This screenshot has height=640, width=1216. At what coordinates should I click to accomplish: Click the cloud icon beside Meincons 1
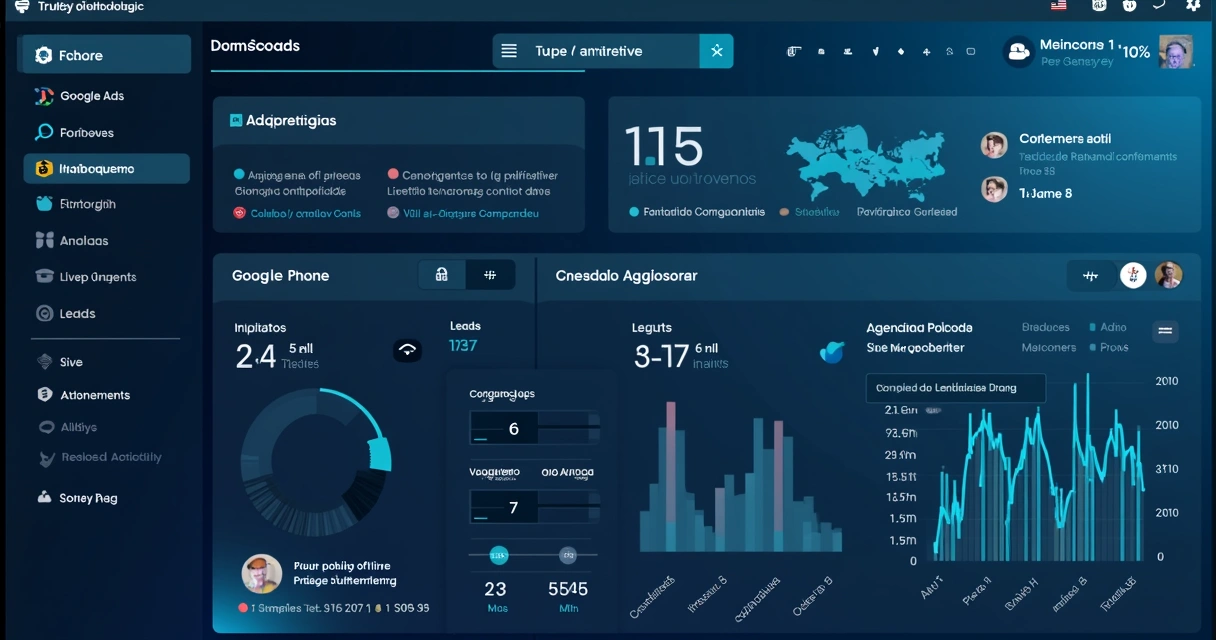coord(1019,52)
